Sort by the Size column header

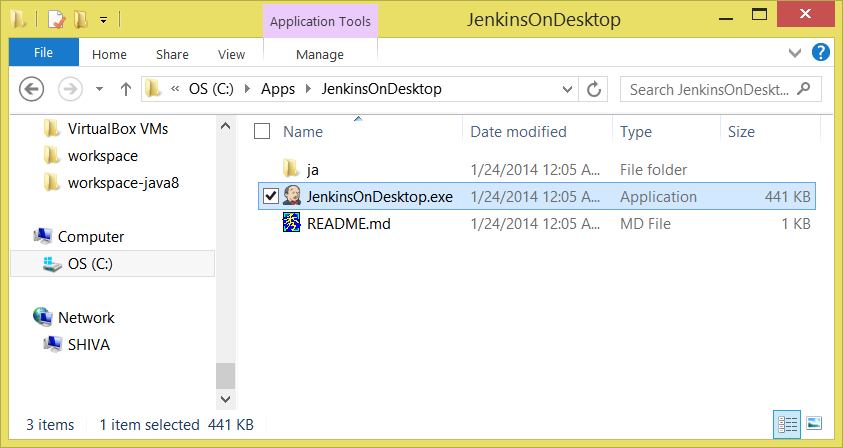pyautogui.click(x=741, y=132)
